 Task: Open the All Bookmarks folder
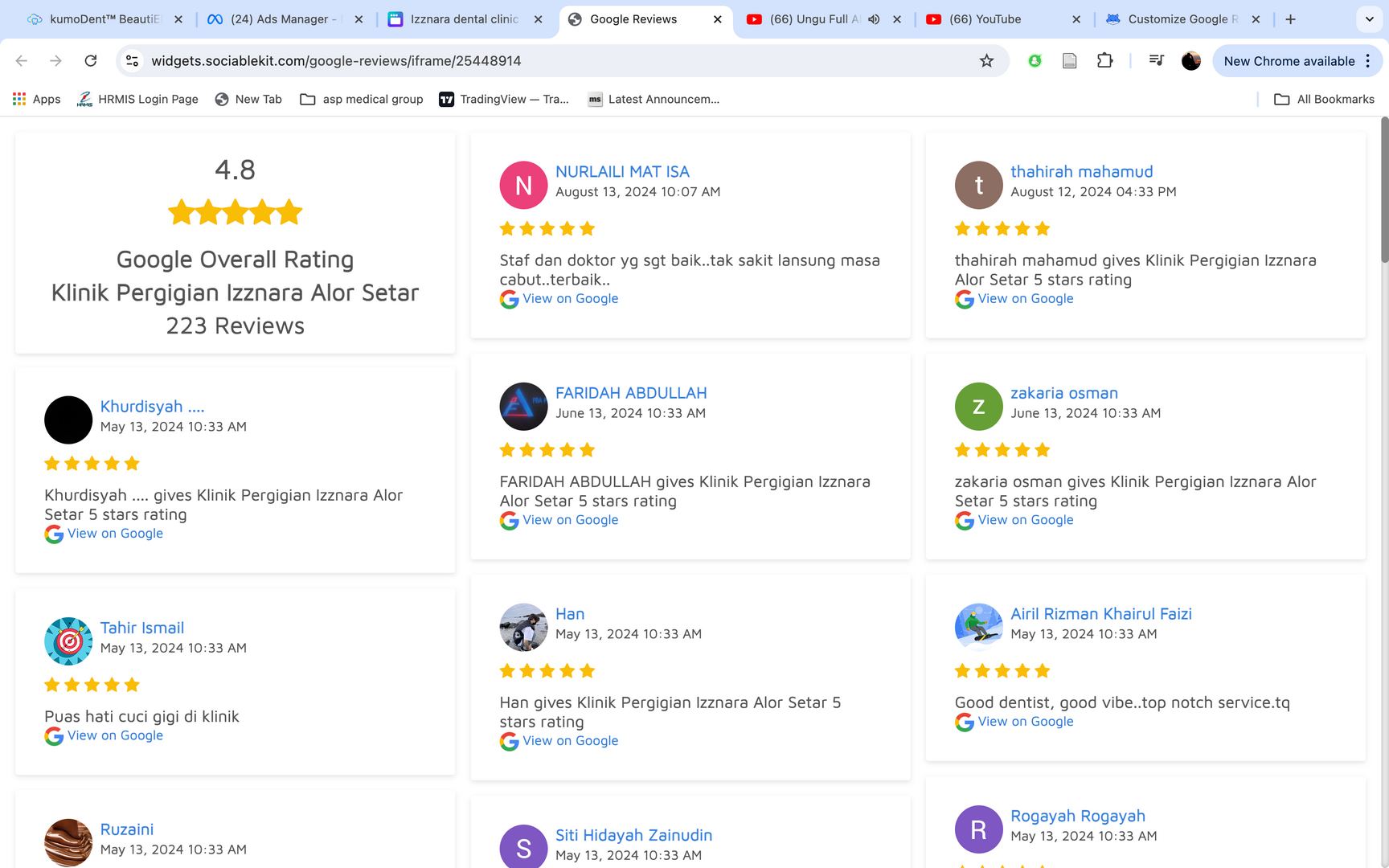[x=1325, y=100]
